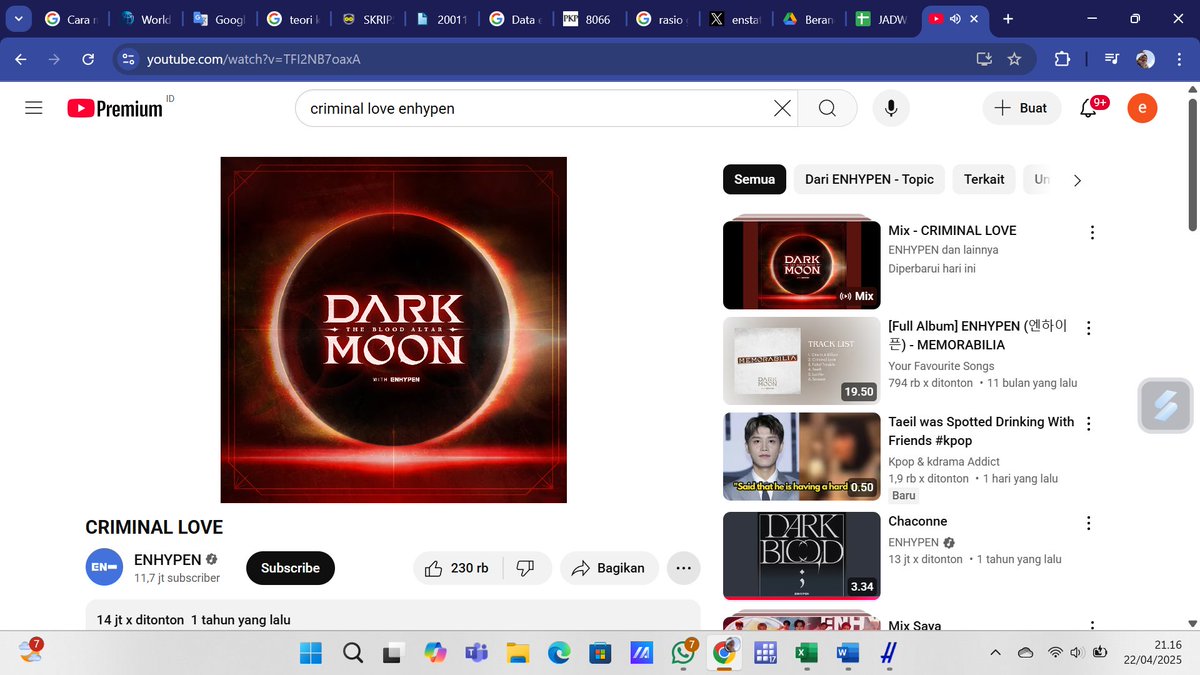Open the account avatar menu
This screenshot has height=675, width=1200.
click(1142, 108)
